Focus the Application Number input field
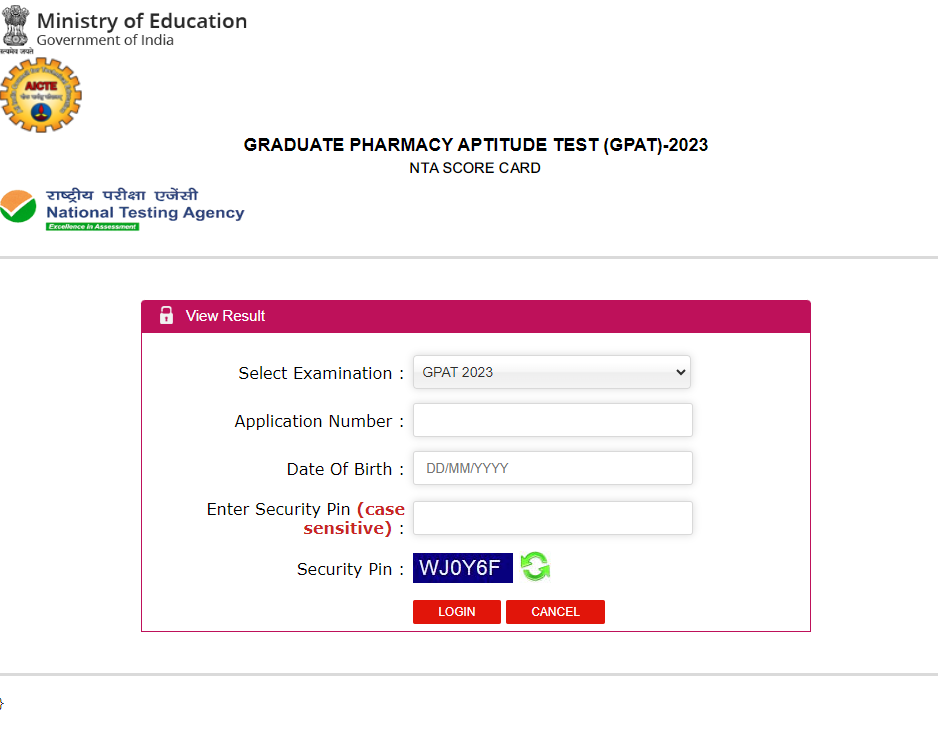Image resolution: width=938 pixels, height=734 pixels. pos(552,420)
